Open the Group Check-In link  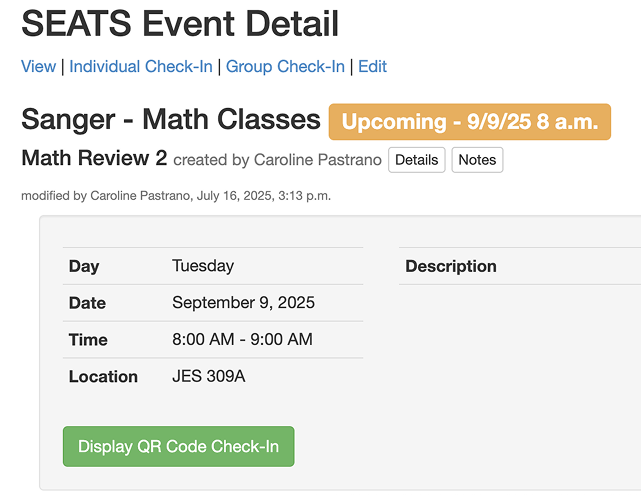285,67
